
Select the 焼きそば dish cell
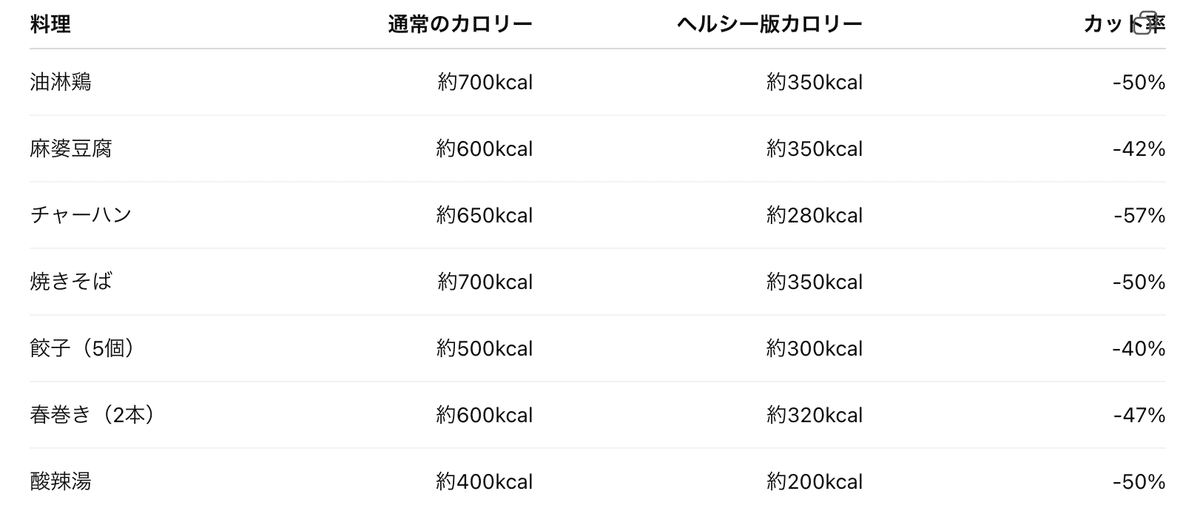point(71,282)
